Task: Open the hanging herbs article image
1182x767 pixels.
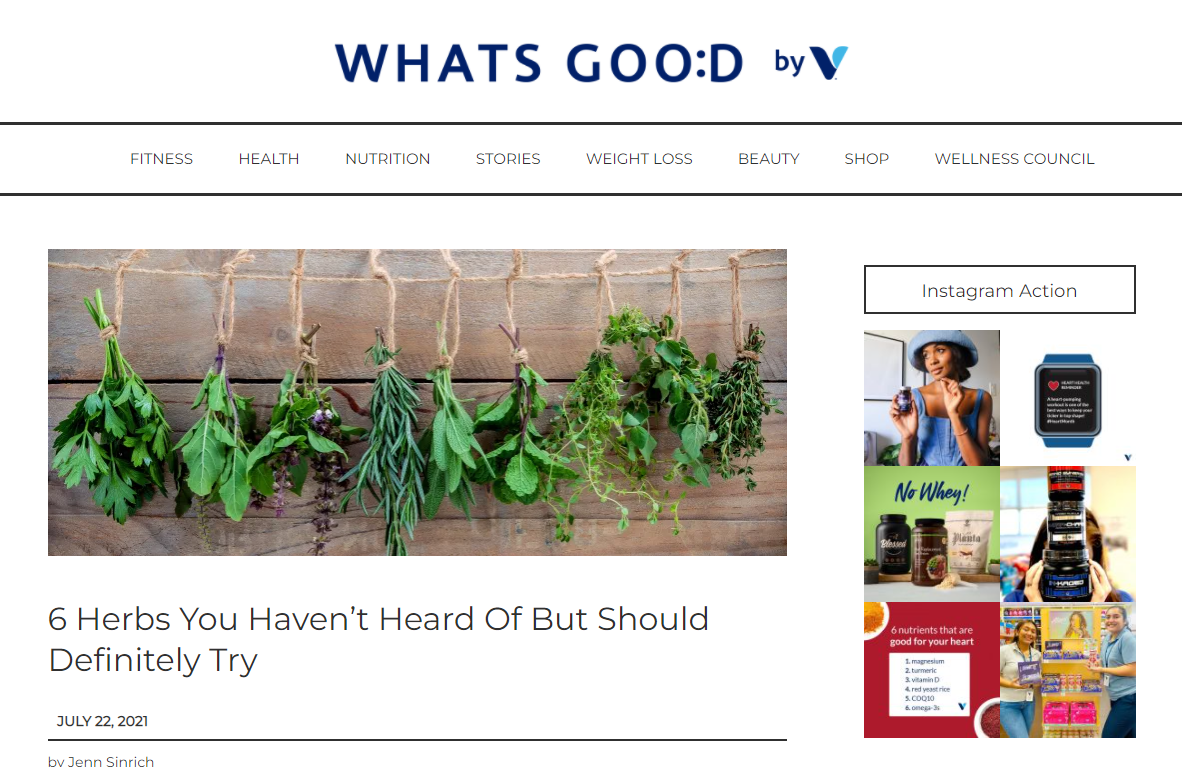Action: (x=417, y=403)
